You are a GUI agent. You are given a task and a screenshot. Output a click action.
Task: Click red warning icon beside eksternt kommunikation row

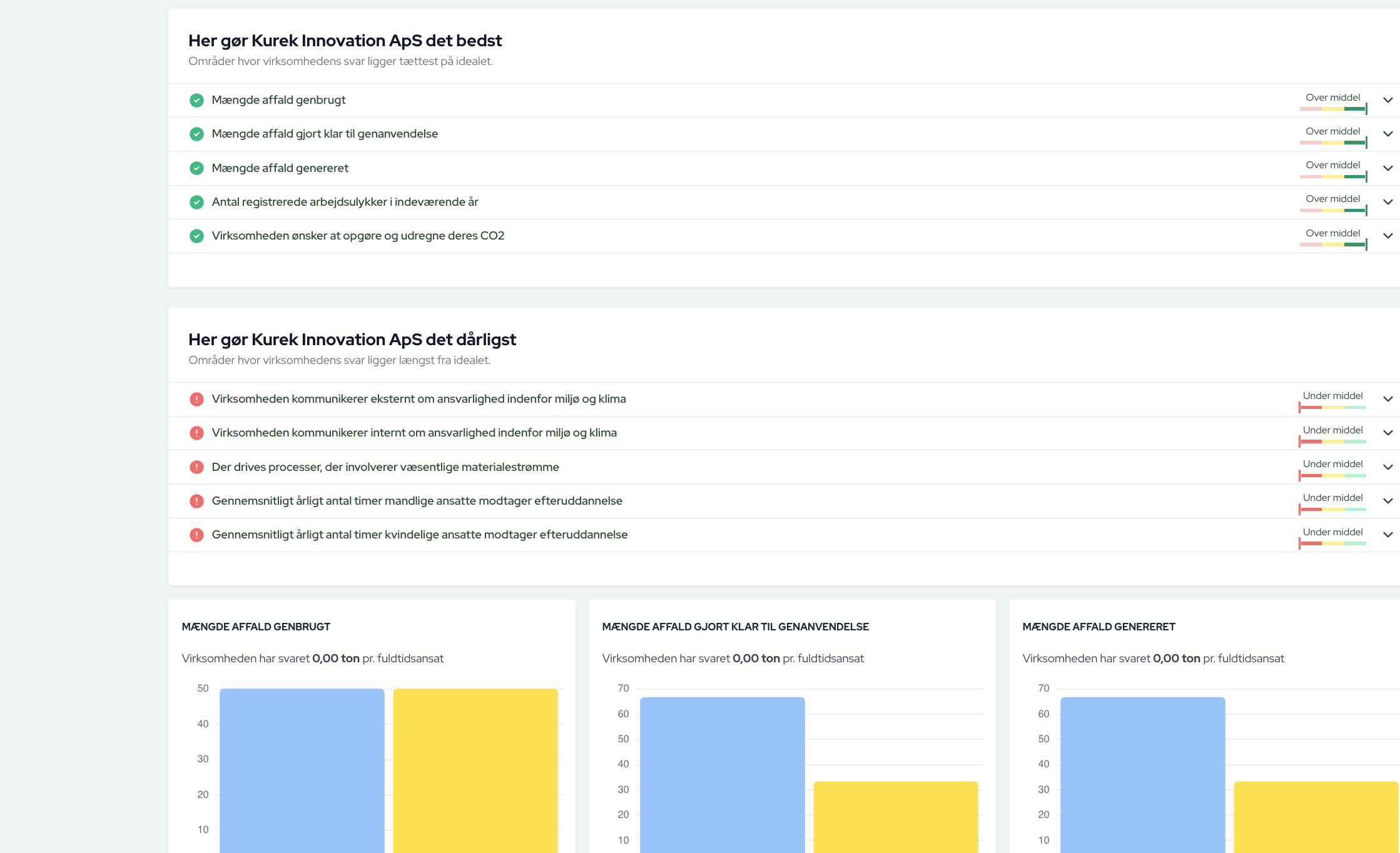tap(196, 399)
